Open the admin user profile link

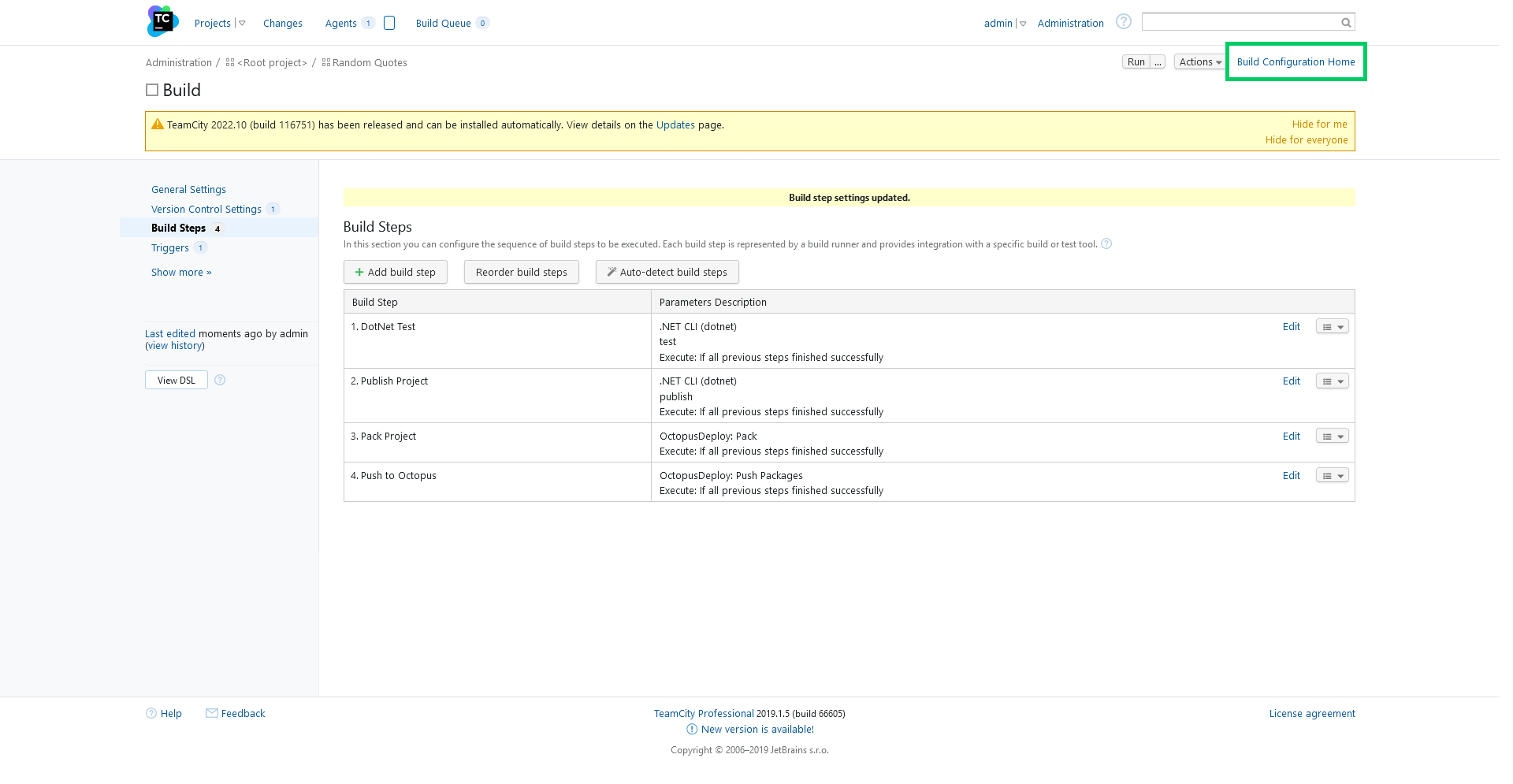pyautogui.click(x=998, y=24)
